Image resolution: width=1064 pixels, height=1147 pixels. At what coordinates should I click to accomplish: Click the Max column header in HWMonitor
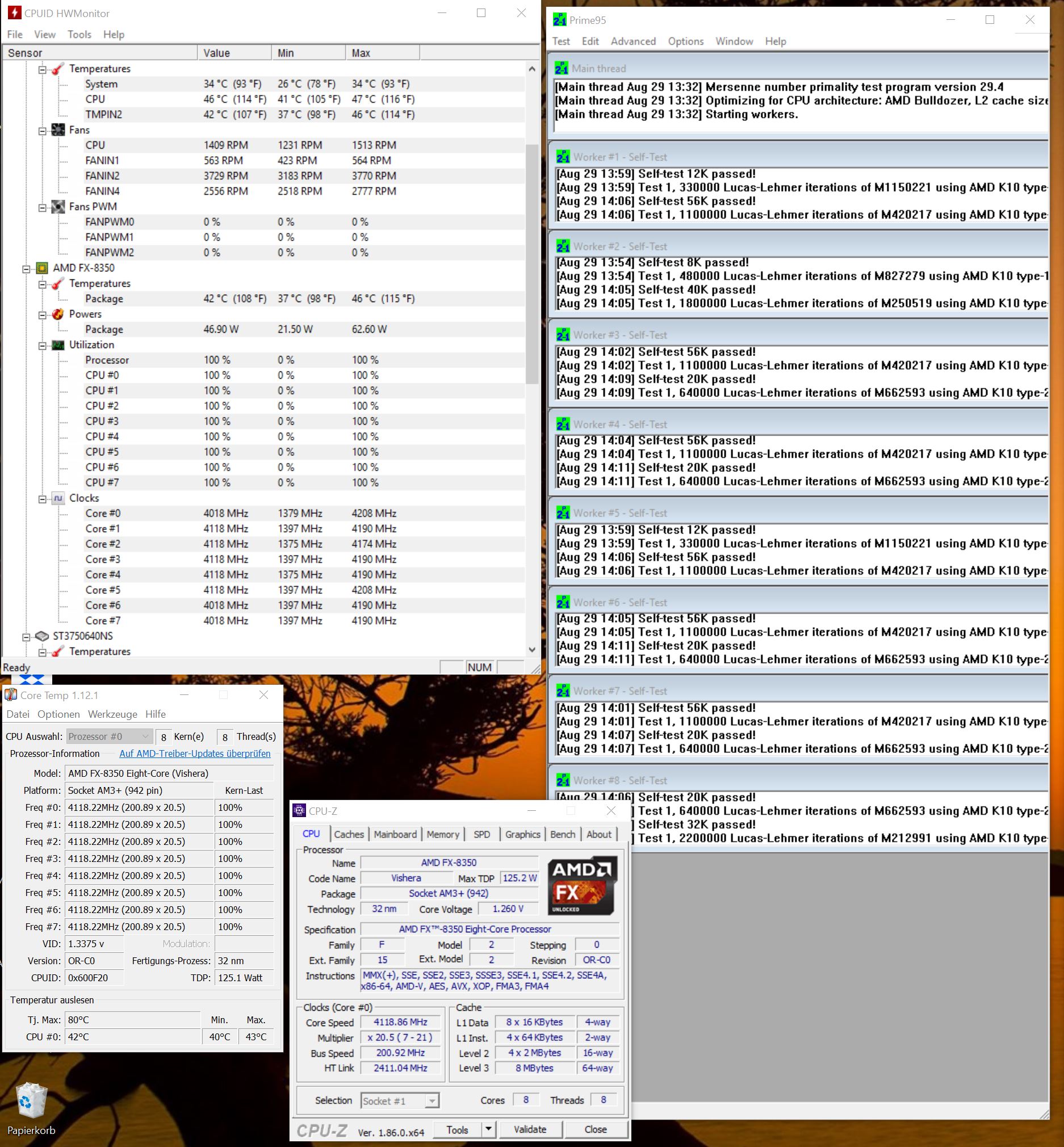[x=383, y=53]
